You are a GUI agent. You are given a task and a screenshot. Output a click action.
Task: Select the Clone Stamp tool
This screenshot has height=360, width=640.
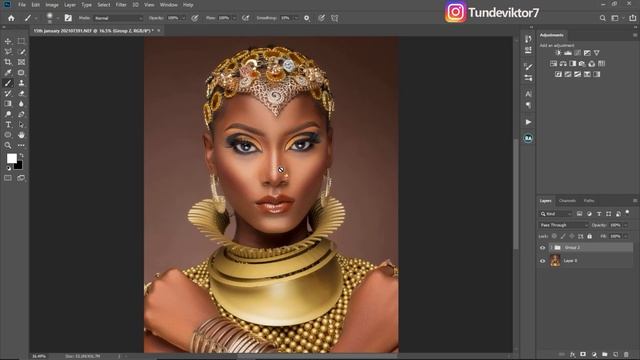[x=21, y=83]
